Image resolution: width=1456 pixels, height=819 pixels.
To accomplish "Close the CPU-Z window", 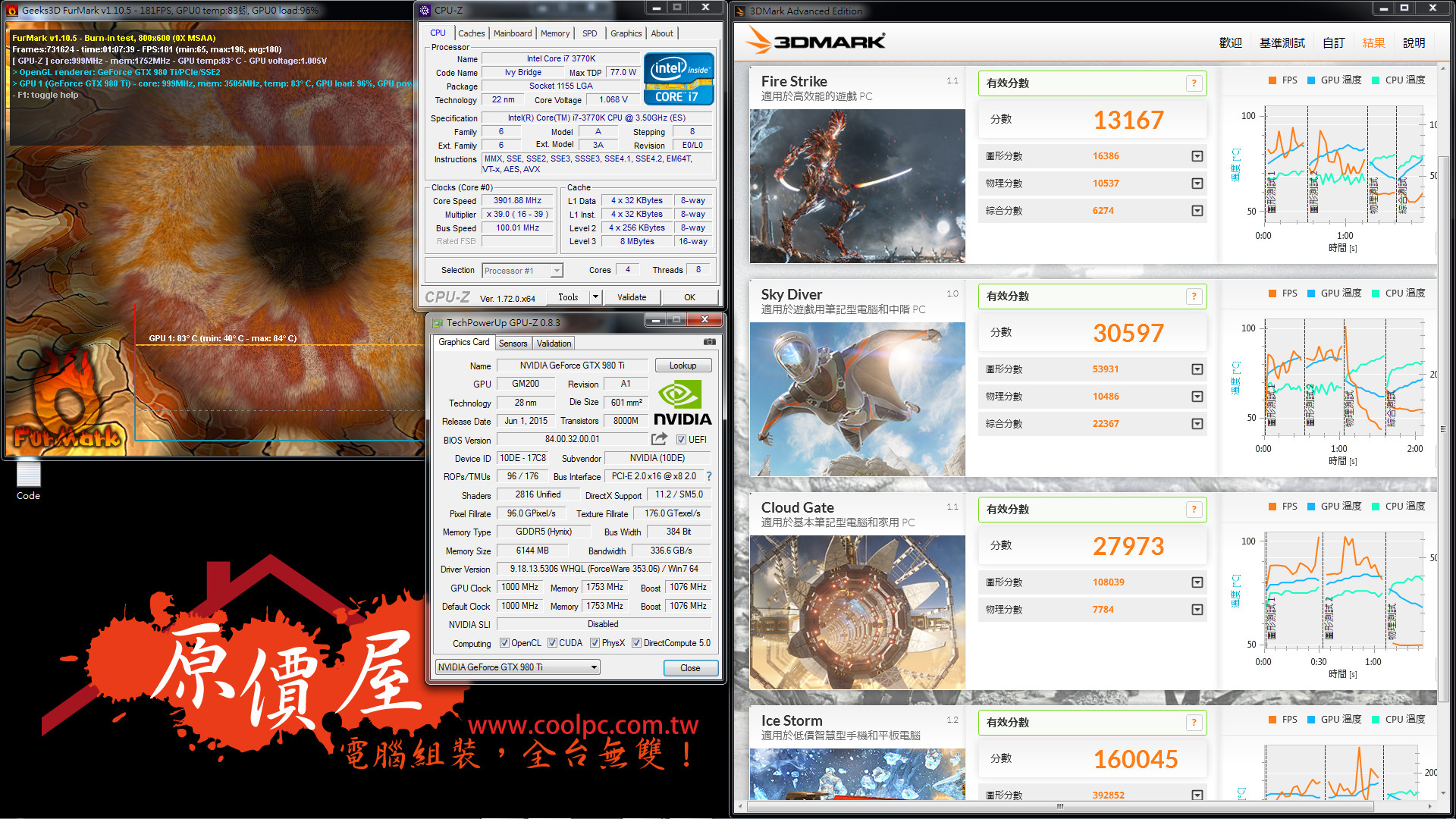I will tap(705, 8).
